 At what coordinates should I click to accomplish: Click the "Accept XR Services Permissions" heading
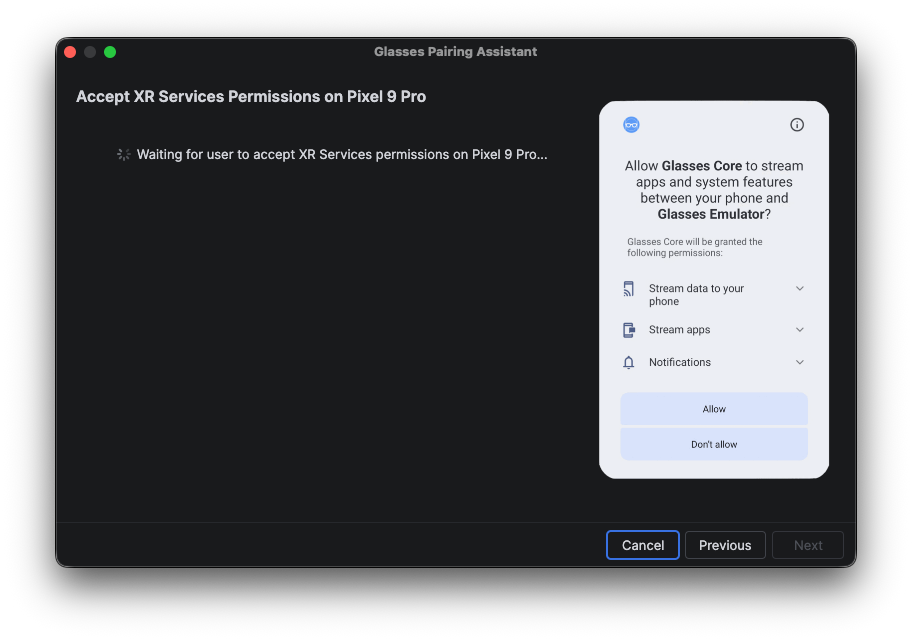click(x=251, y=97)
